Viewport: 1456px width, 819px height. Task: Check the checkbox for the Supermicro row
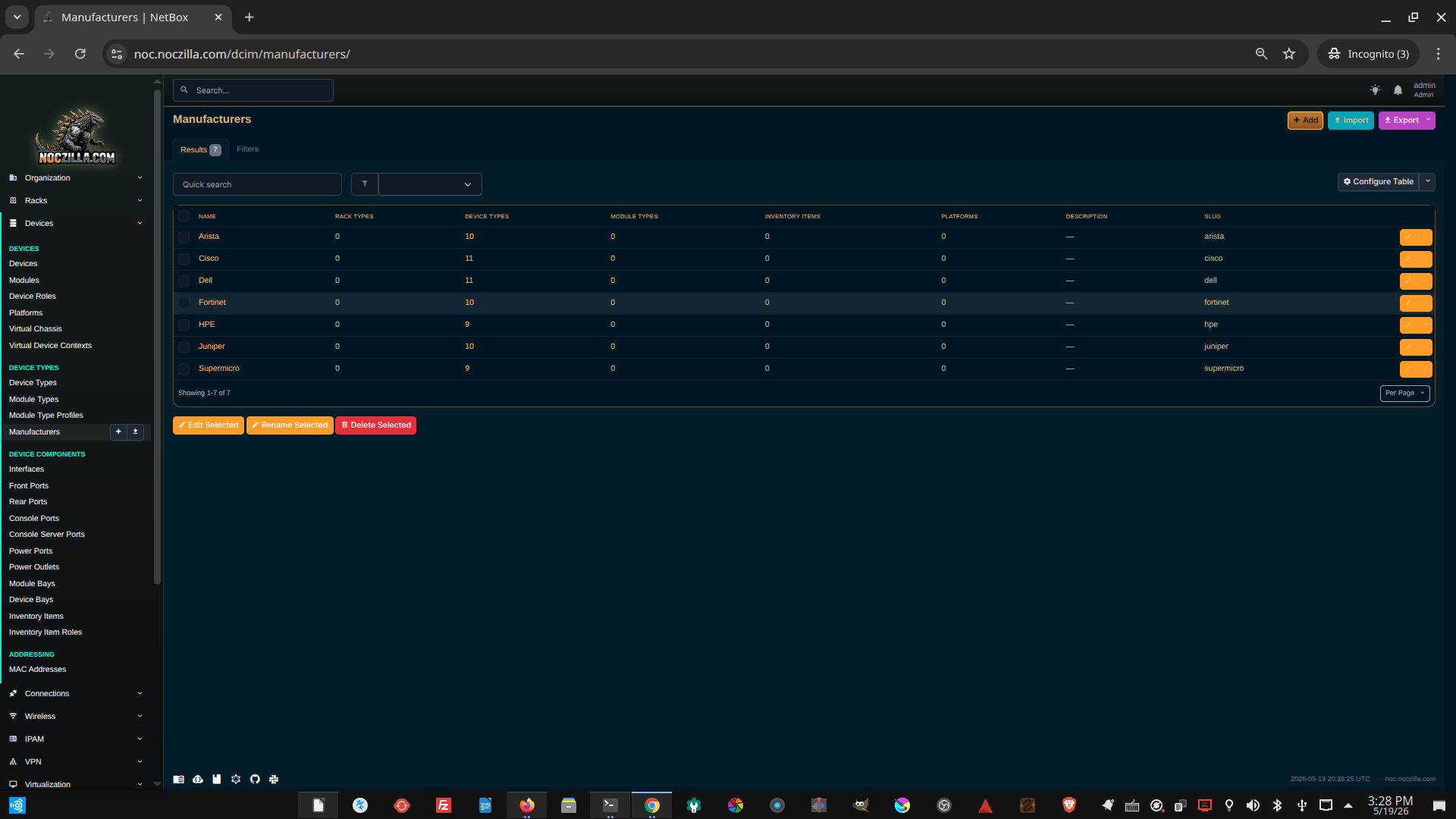click(x=184, y=369)
